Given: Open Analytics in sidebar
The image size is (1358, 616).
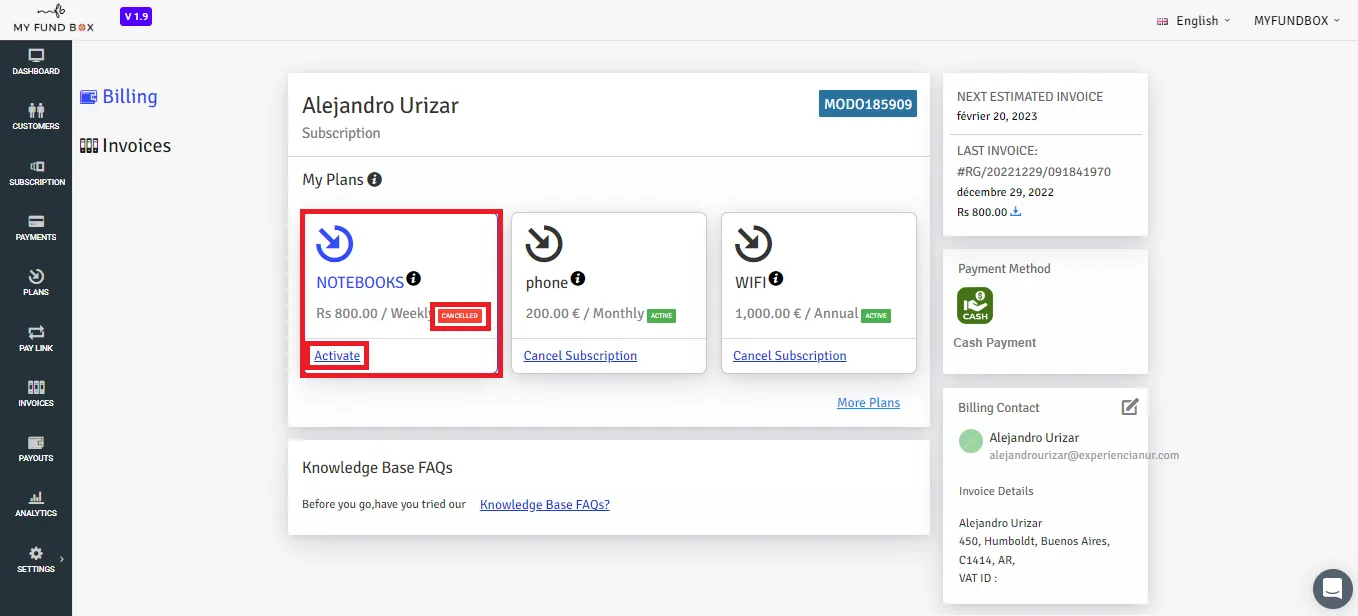Looking at the screenshot, I should (x=36, y=504).
